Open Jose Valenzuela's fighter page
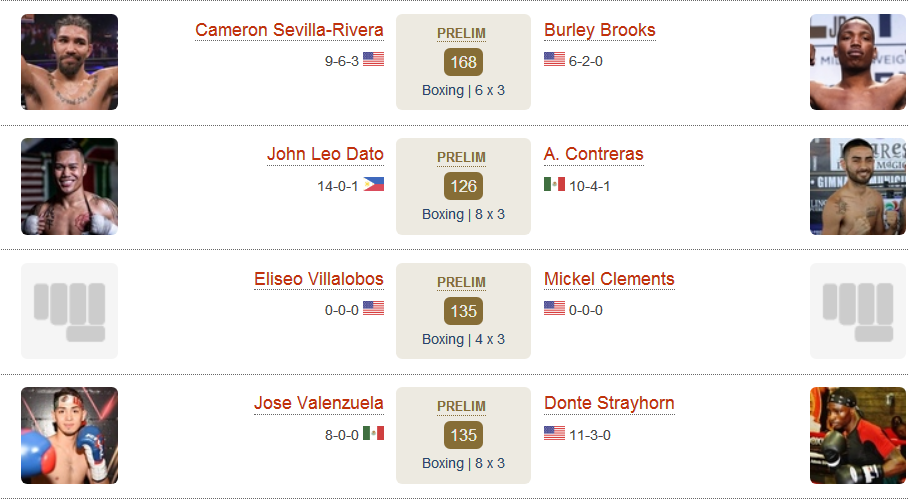The height and width of the screenshot is (499, 923). click(x=318, y=403)
